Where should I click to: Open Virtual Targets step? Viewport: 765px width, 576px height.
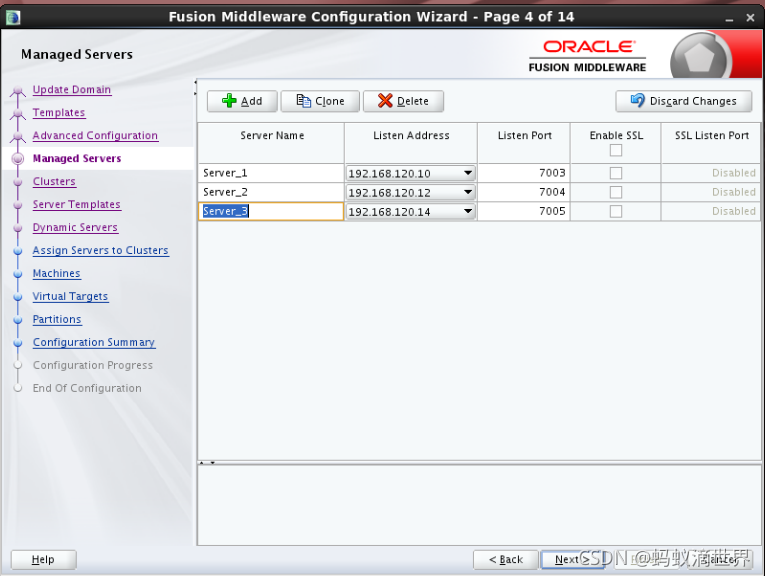pyautogui.click(x=70, y=296)
